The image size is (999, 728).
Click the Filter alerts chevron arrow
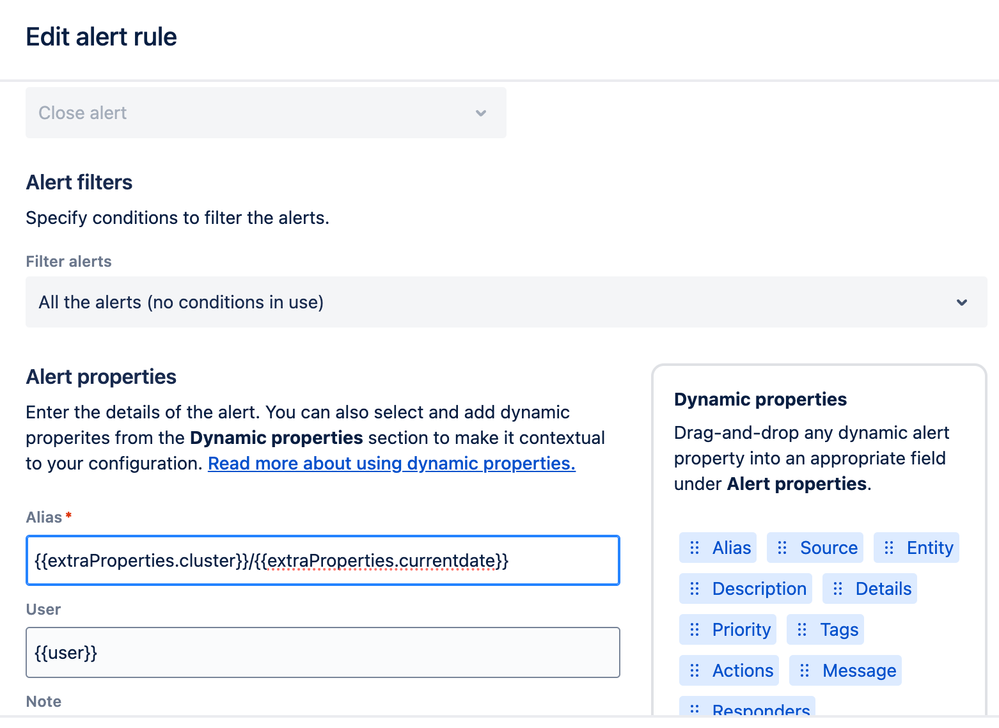tap(962, 302)
